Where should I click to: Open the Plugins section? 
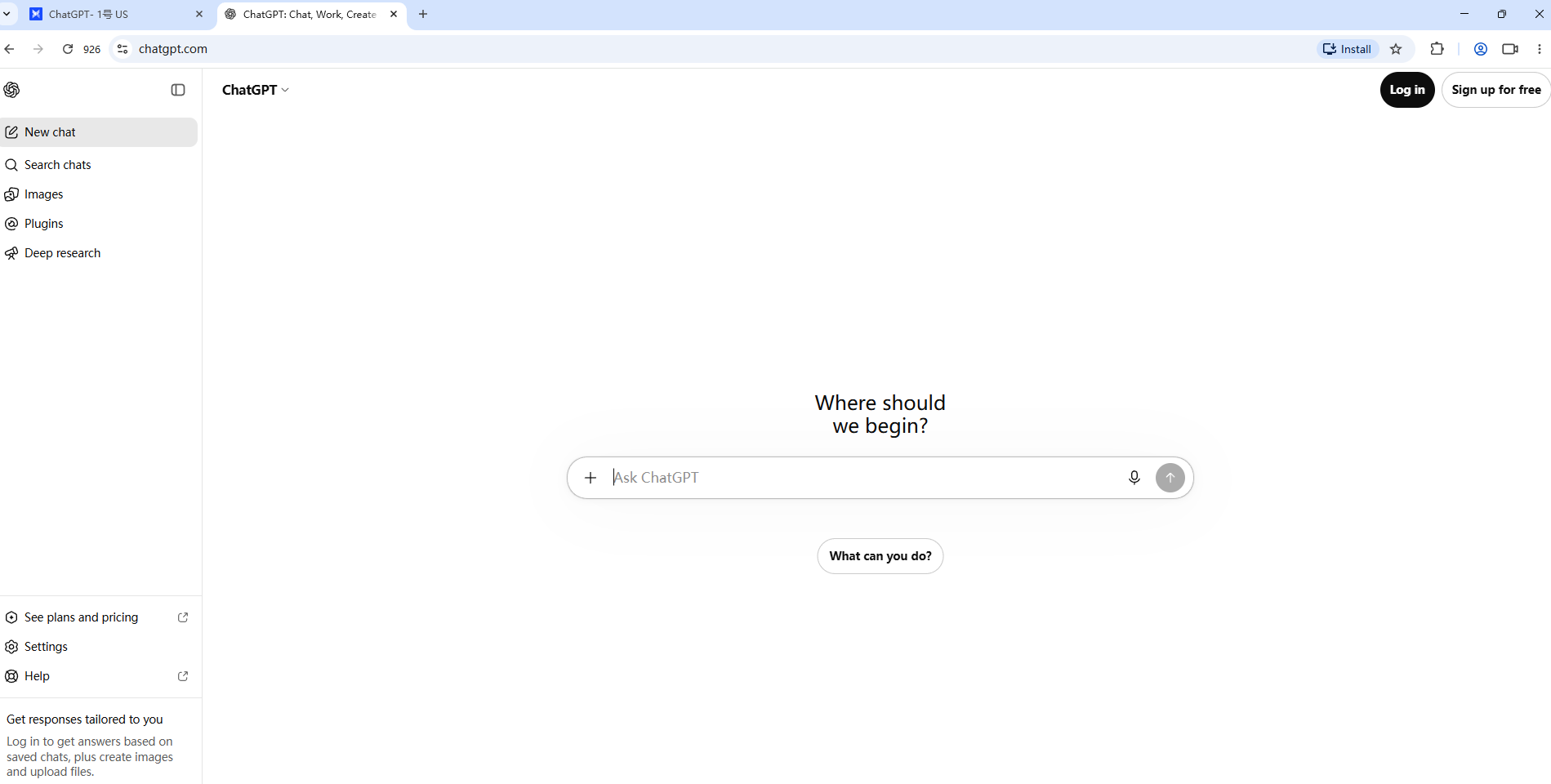click(x=99, y=224)
